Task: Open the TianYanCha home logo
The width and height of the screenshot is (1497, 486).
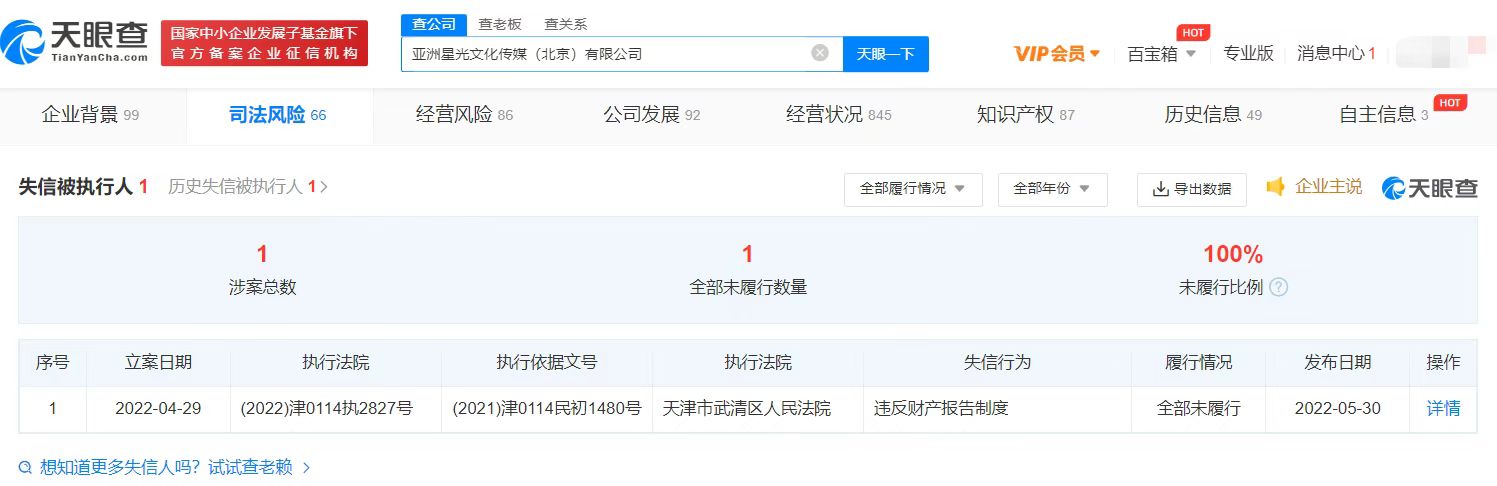Action: [73, 44]
